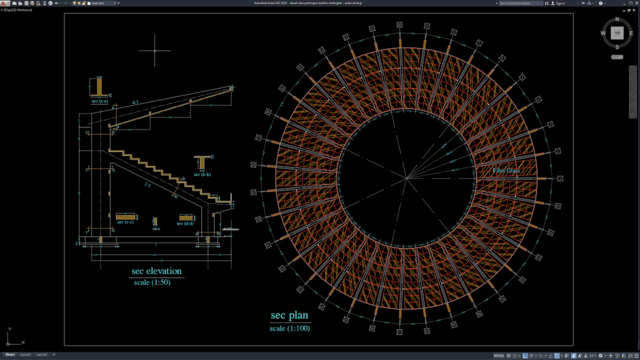Click the Save icon in Quick Access toolbar
This screenshot has height=360, width=640.
[27, 3]
